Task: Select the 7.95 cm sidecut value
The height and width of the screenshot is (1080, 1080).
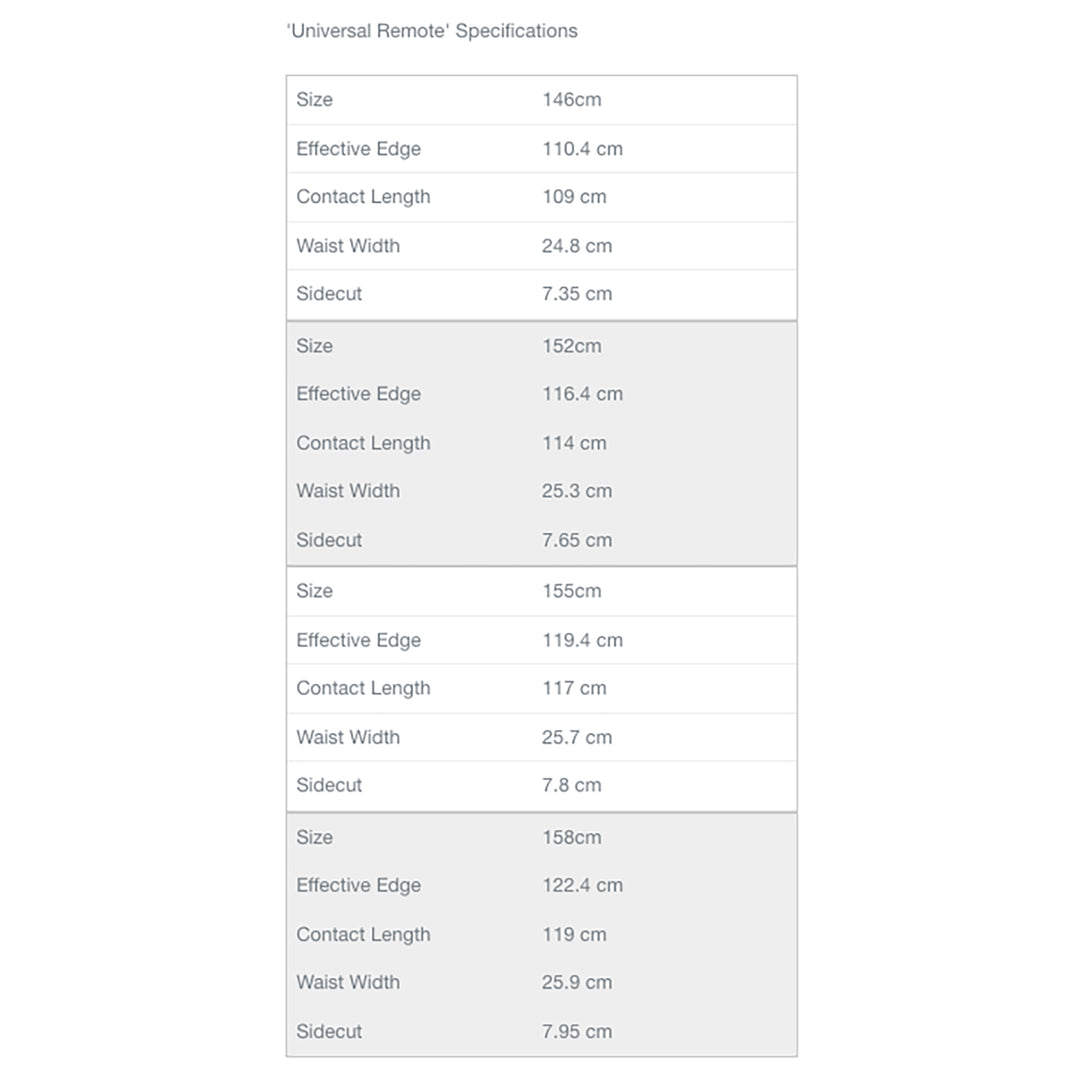Action: point(577,1031)
